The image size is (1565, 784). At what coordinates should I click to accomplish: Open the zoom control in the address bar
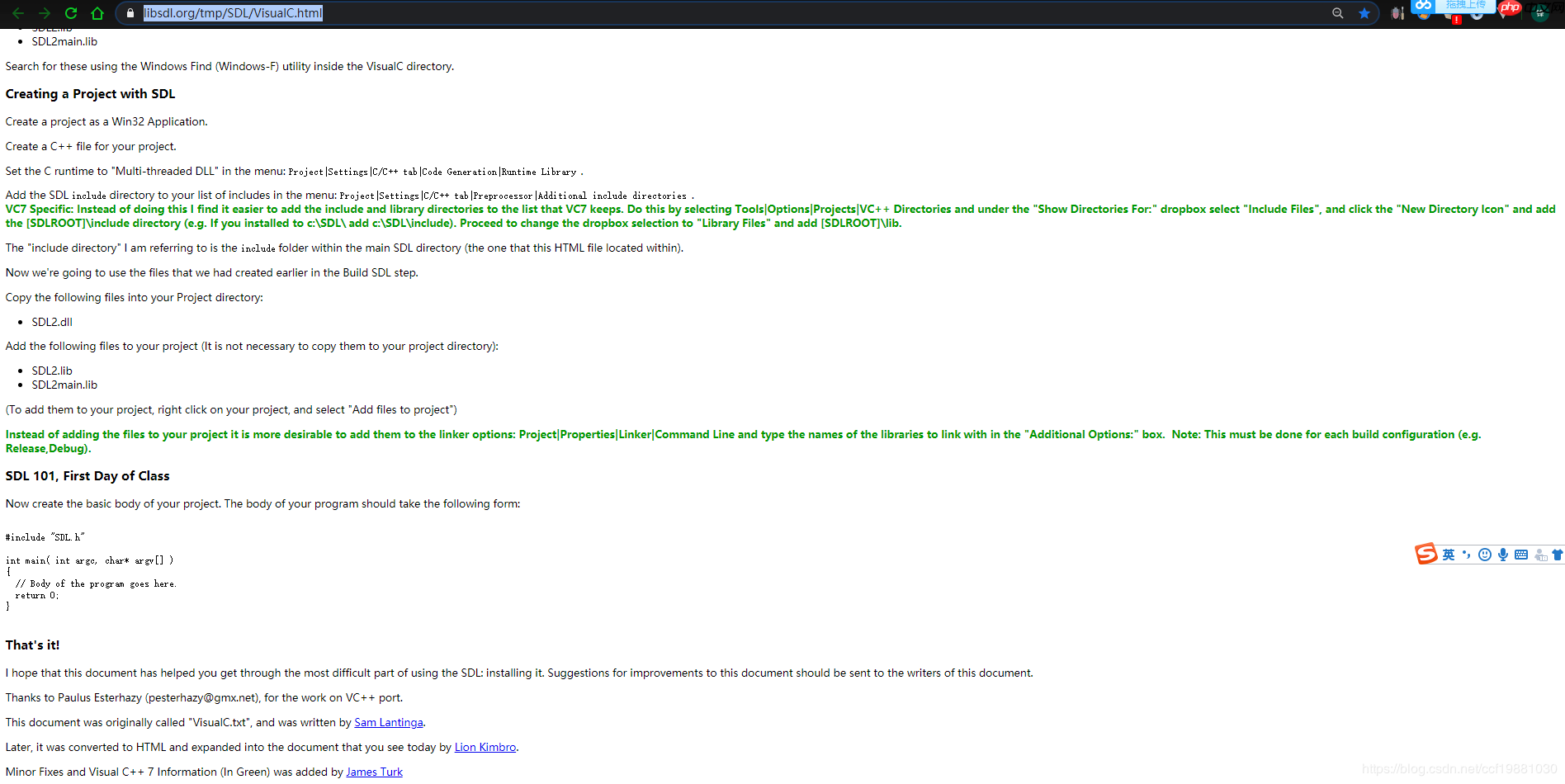pyautogui.click(x=1338, y=13)
